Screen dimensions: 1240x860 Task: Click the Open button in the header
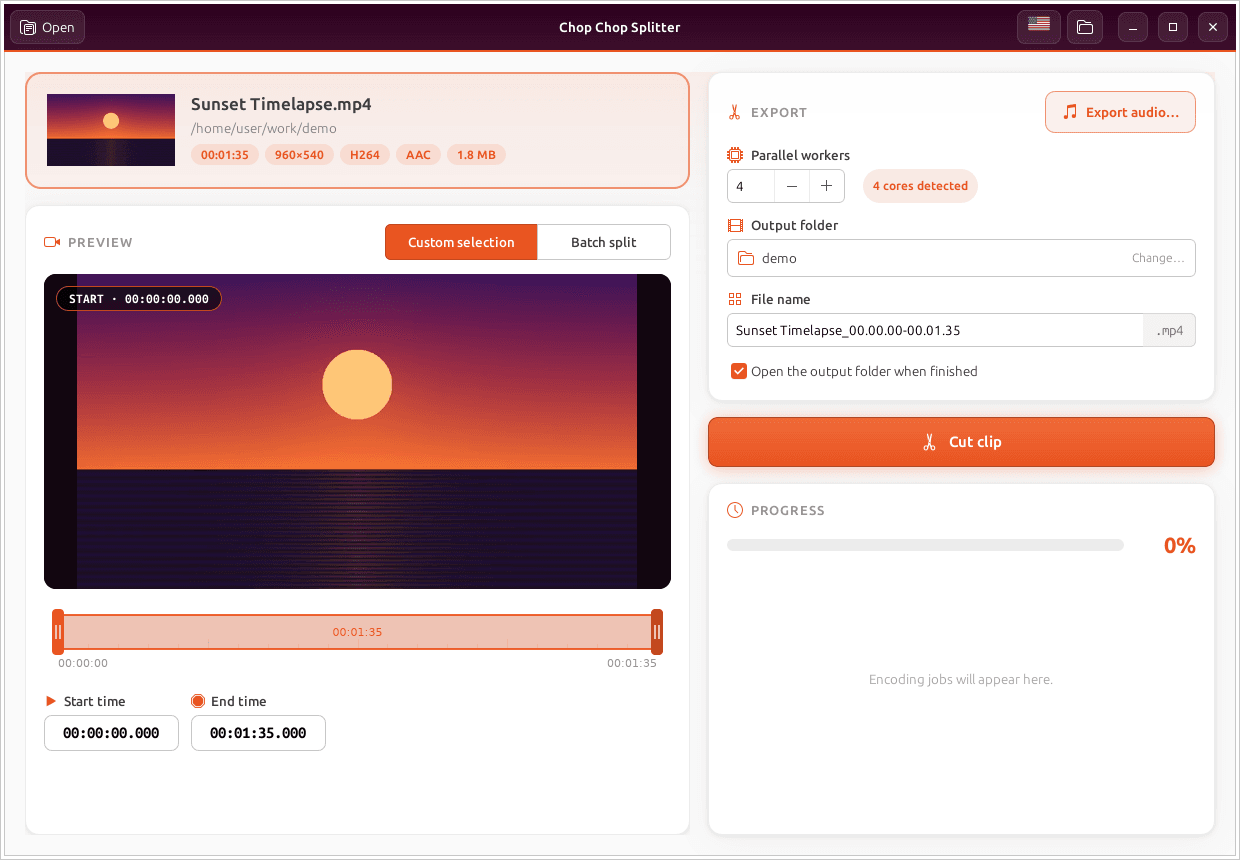pos(47,27)
